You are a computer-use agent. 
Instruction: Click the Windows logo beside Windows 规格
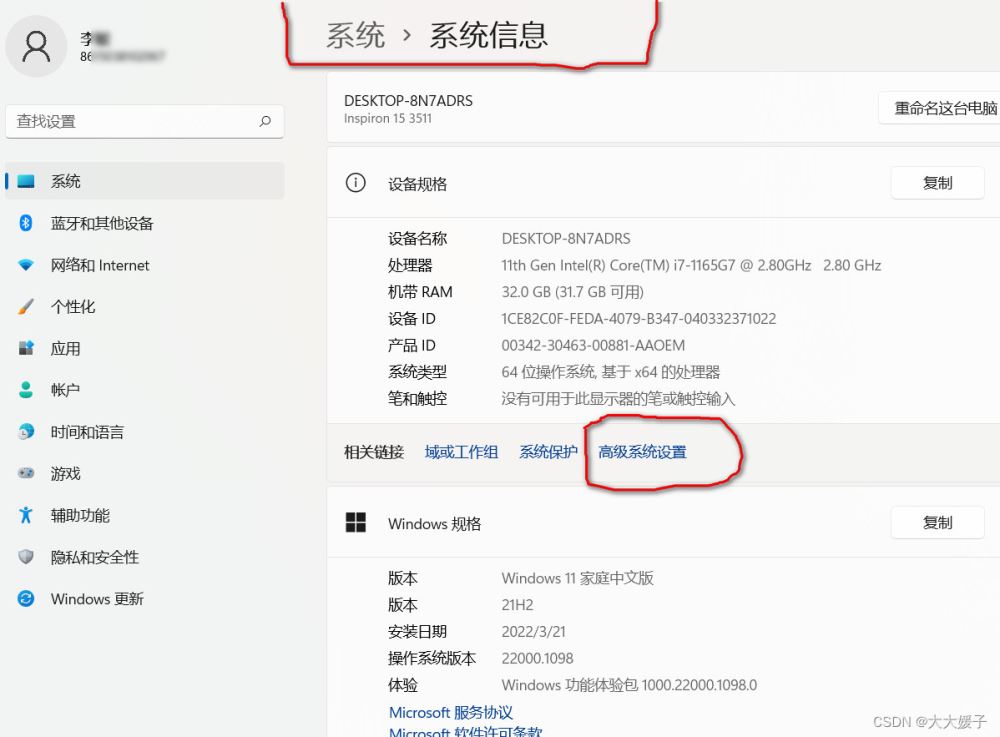point(355,523)
